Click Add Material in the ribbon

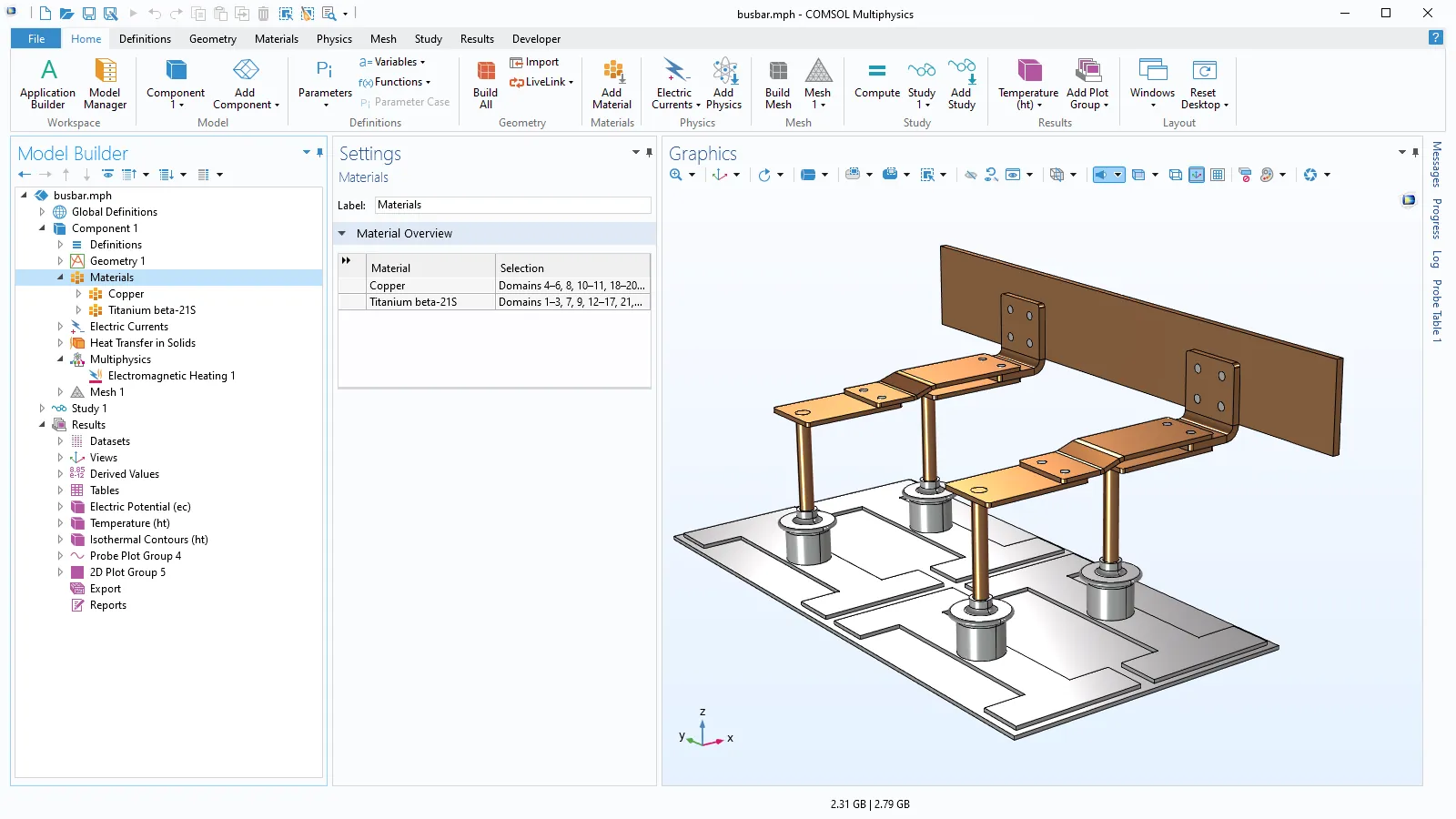point(612,84)
